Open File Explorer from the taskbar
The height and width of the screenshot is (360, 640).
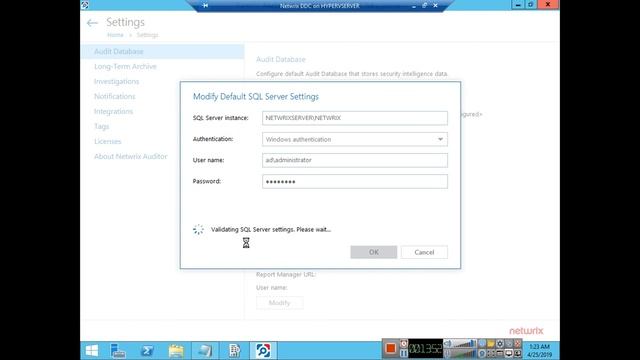click(176, 351)
